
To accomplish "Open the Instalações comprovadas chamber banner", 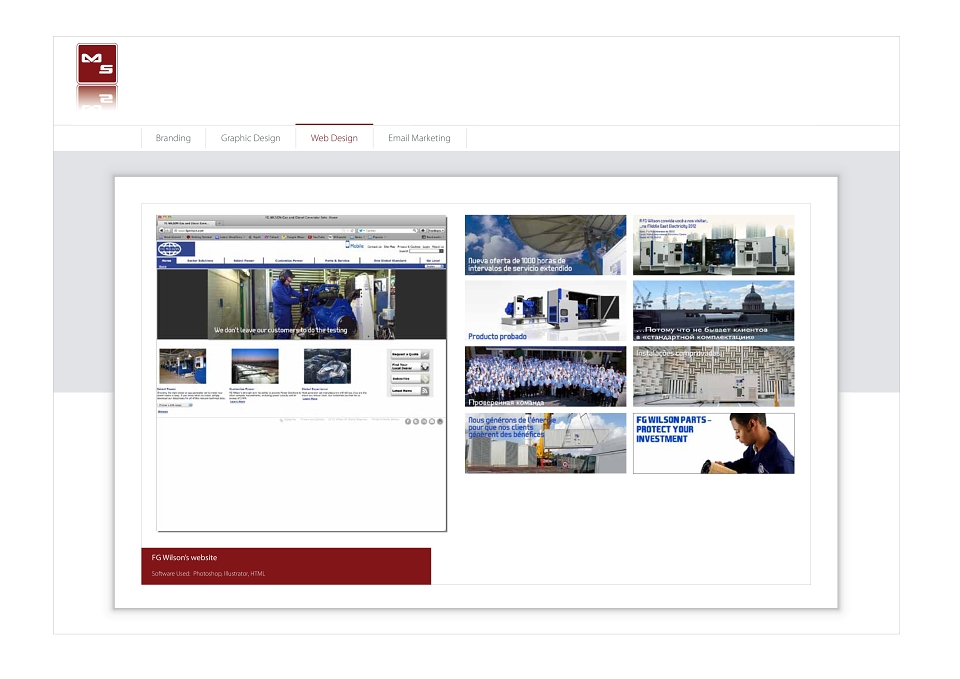I will click(x=714, y=377).
